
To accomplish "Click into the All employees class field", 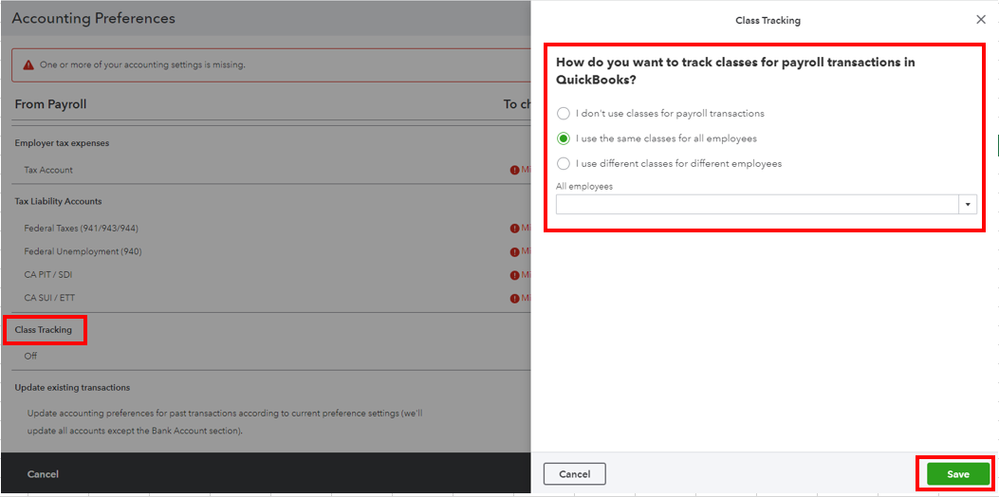I will pos(758,205).
